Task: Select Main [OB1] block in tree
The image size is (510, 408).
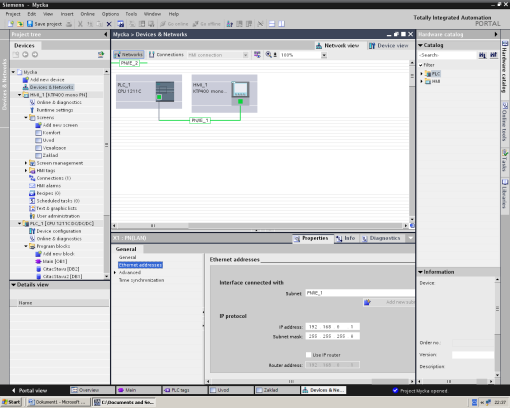Action: pos(55,261)
